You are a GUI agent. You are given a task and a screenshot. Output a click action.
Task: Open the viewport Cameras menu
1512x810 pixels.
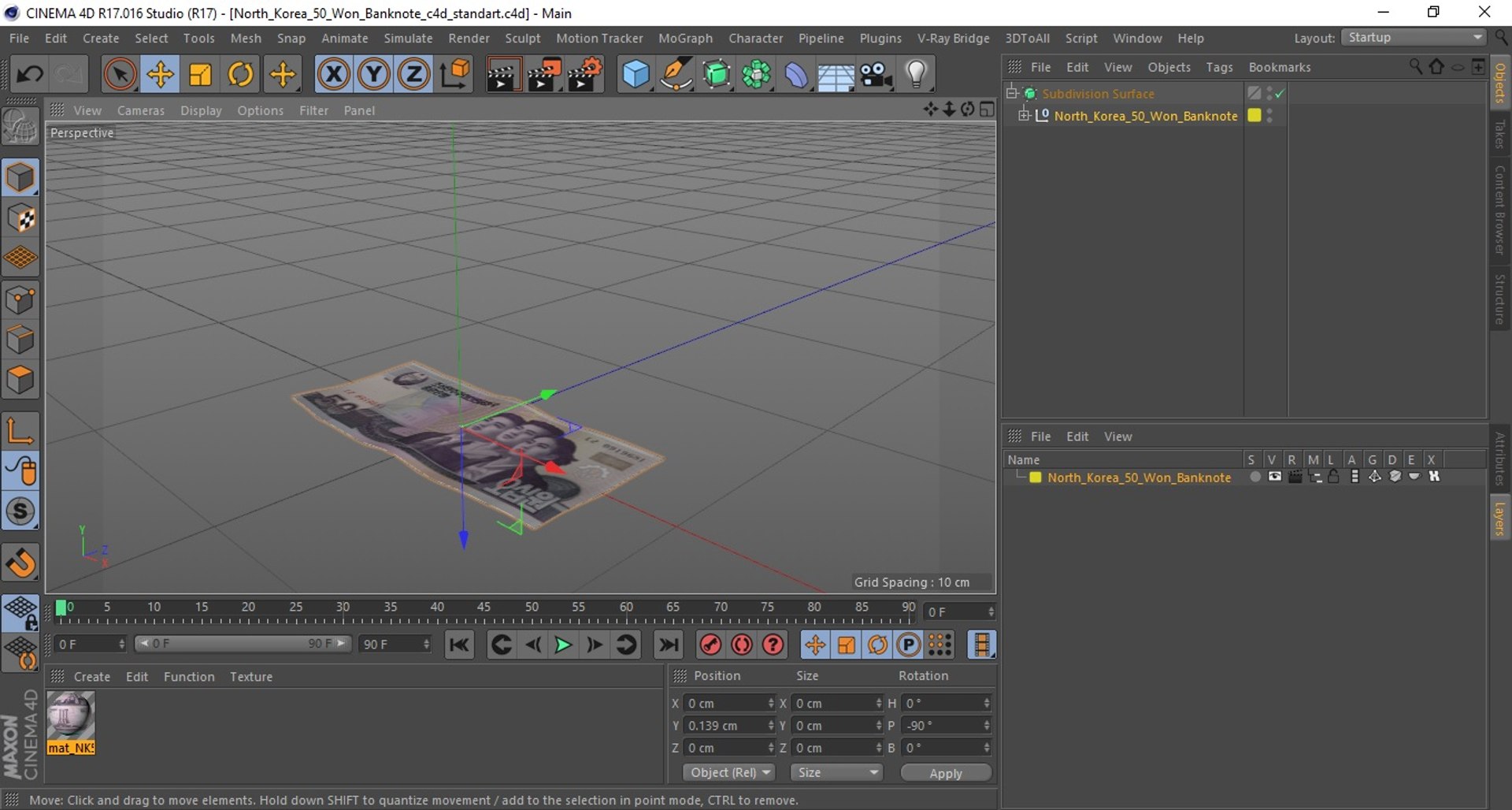coord(141,110)
